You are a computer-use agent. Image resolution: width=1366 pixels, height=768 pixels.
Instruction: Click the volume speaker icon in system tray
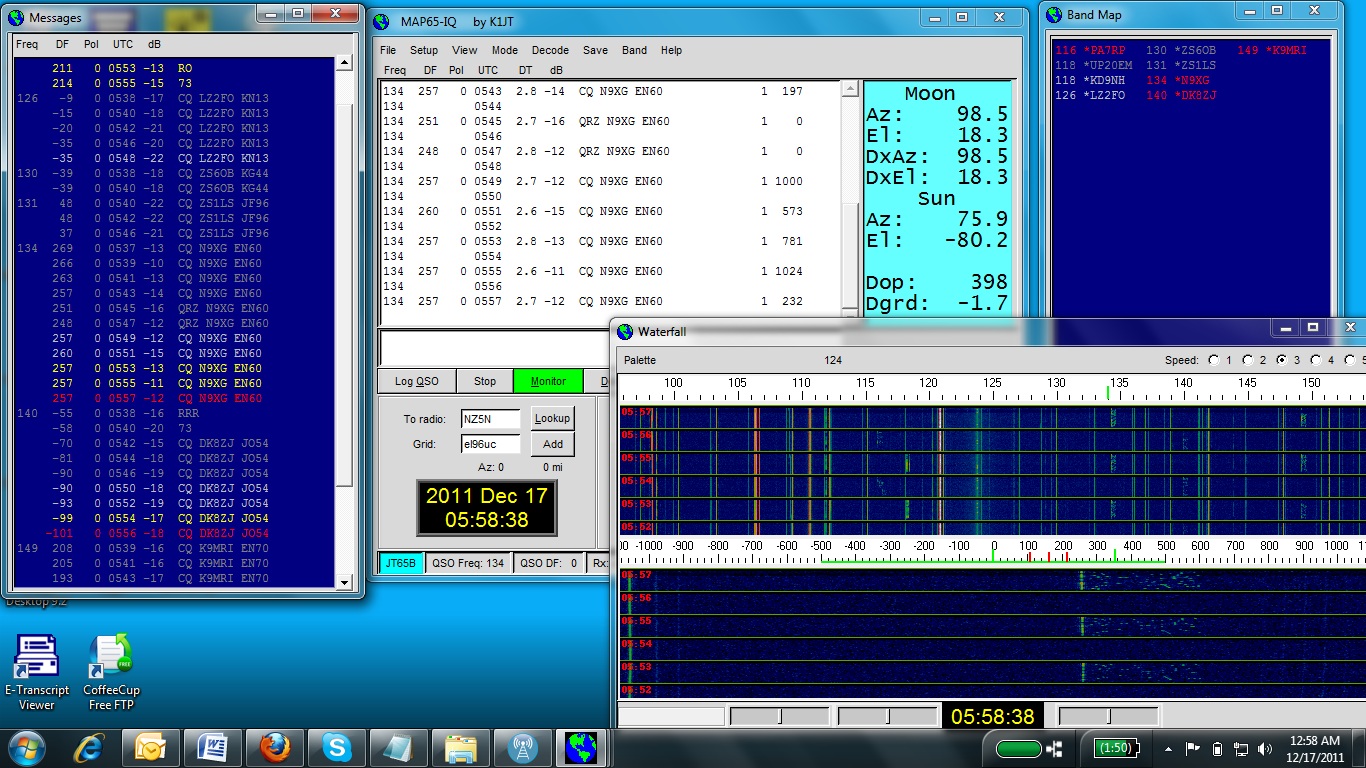point(1265,748)
